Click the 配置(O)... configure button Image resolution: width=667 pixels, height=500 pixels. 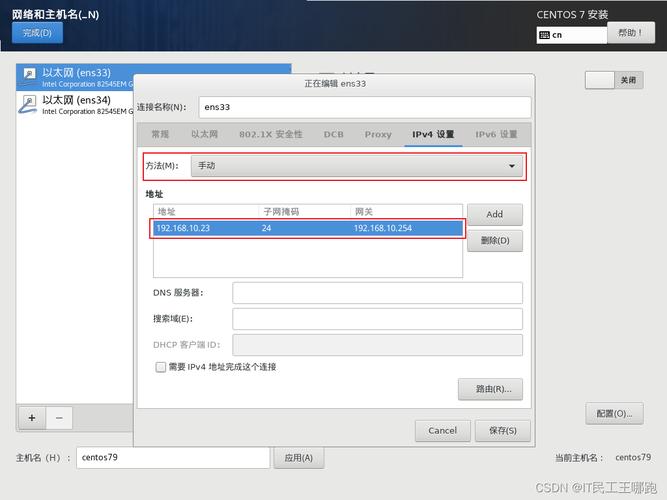coord(614,414)
